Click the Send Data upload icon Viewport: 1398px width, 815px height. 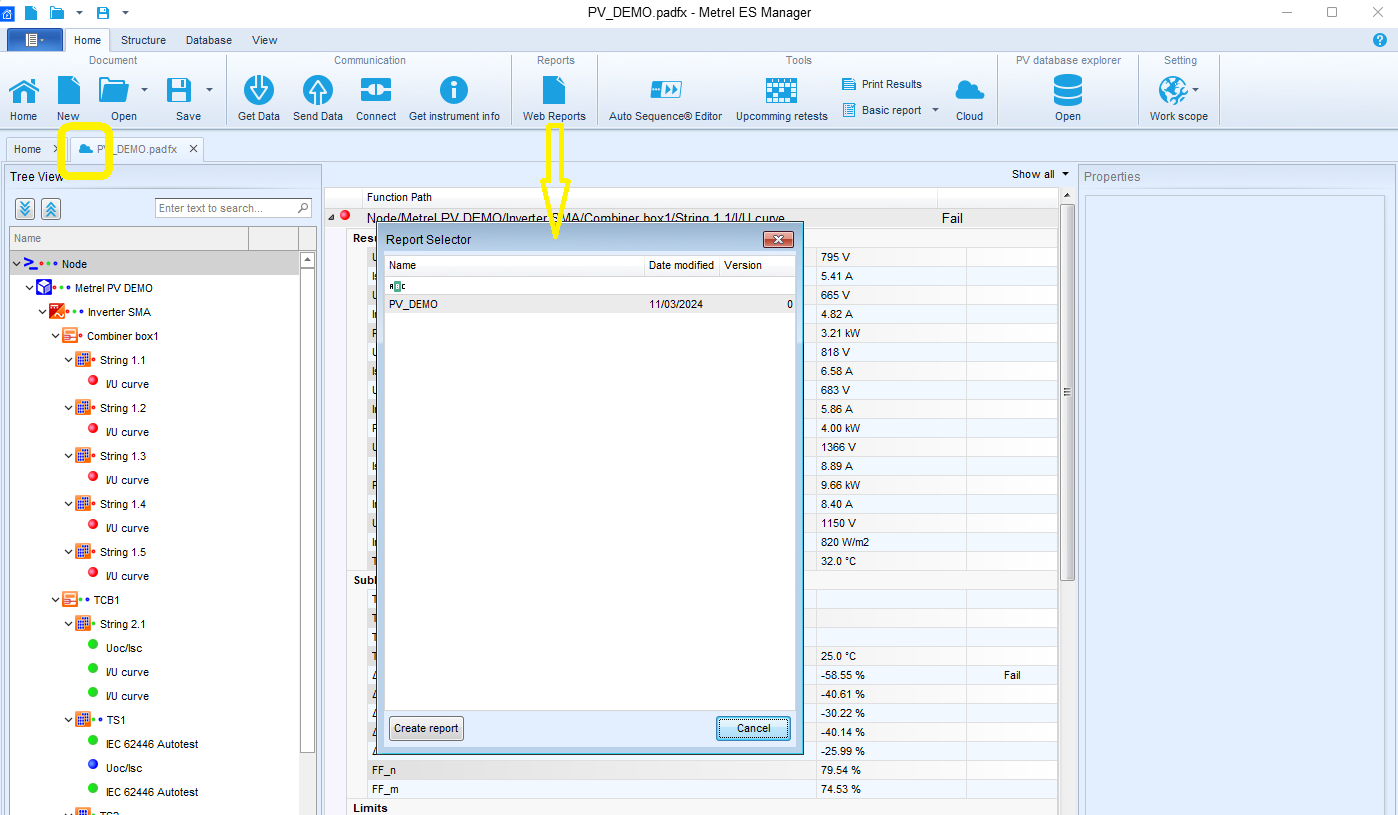click(x=318, y=91)
